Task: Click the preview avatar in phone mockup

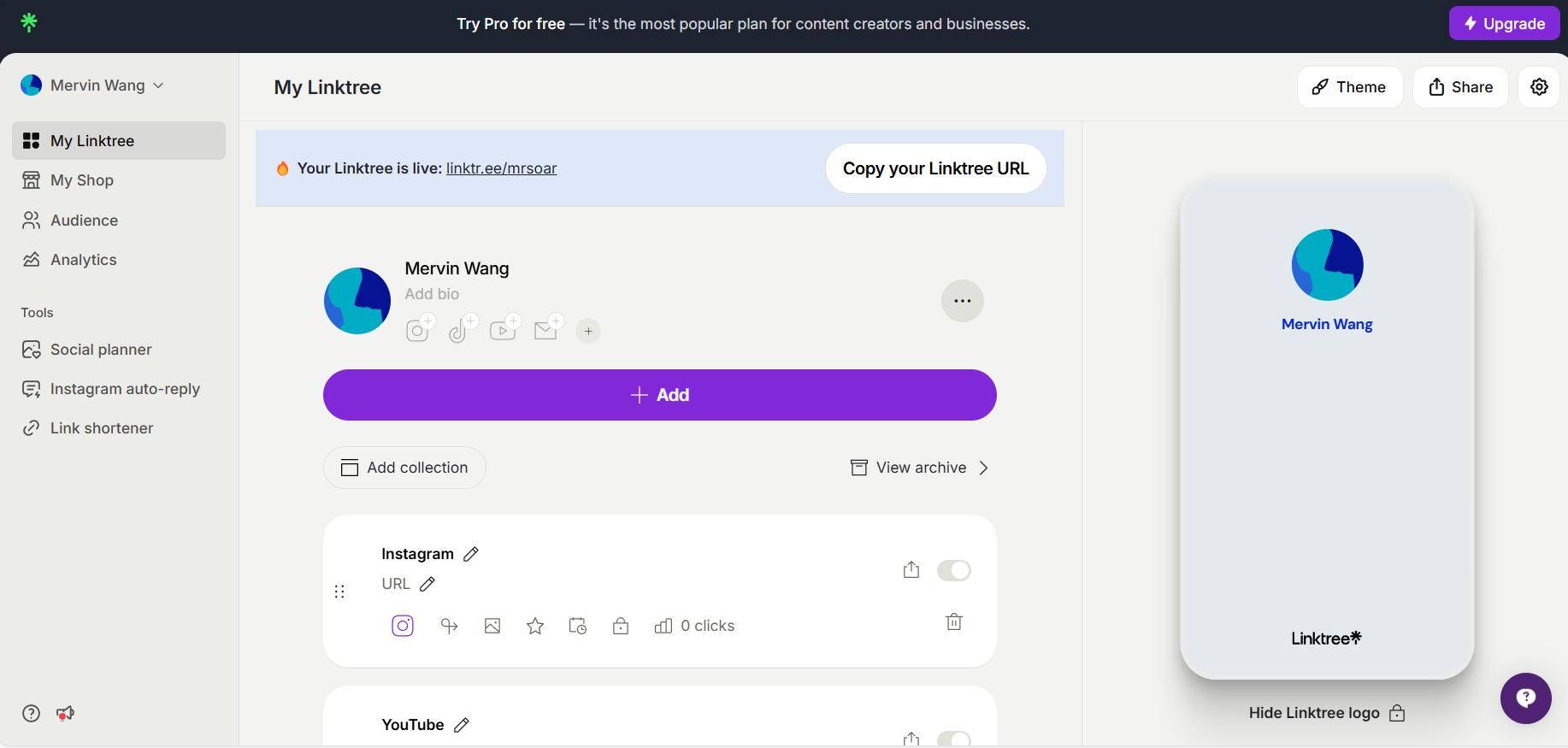Action: click(1327, 265)
